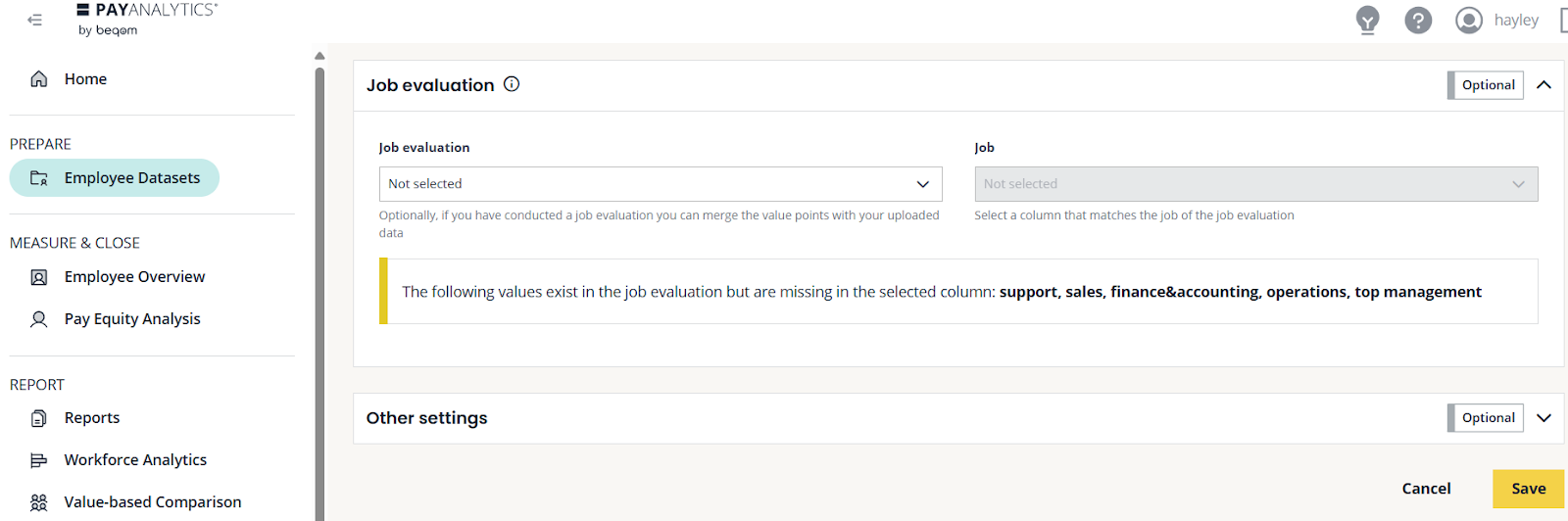Click the Cancel button
The image size is (1568, 521).
(1426, 489)
